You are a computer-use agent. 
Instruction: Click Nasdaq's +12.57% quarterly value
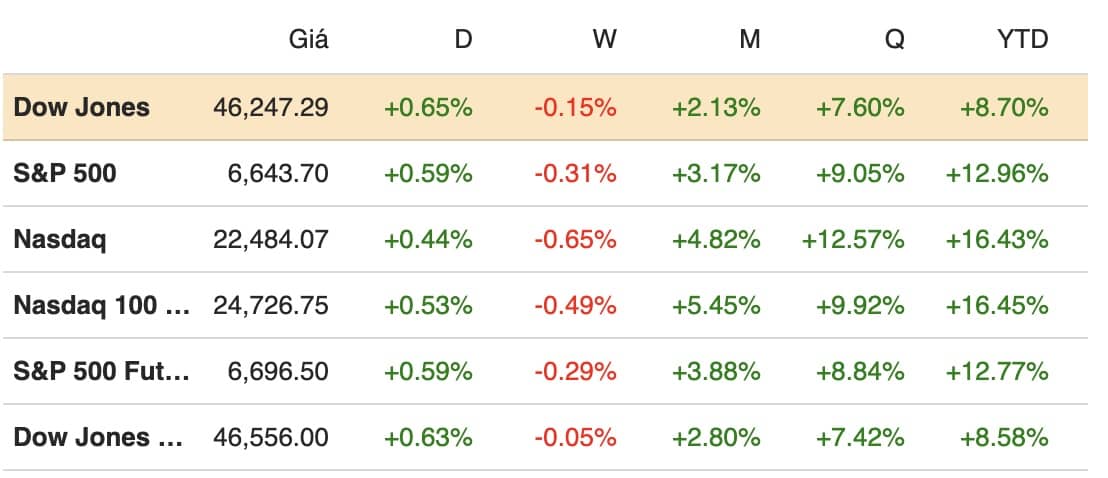click(x=853, y=239)
